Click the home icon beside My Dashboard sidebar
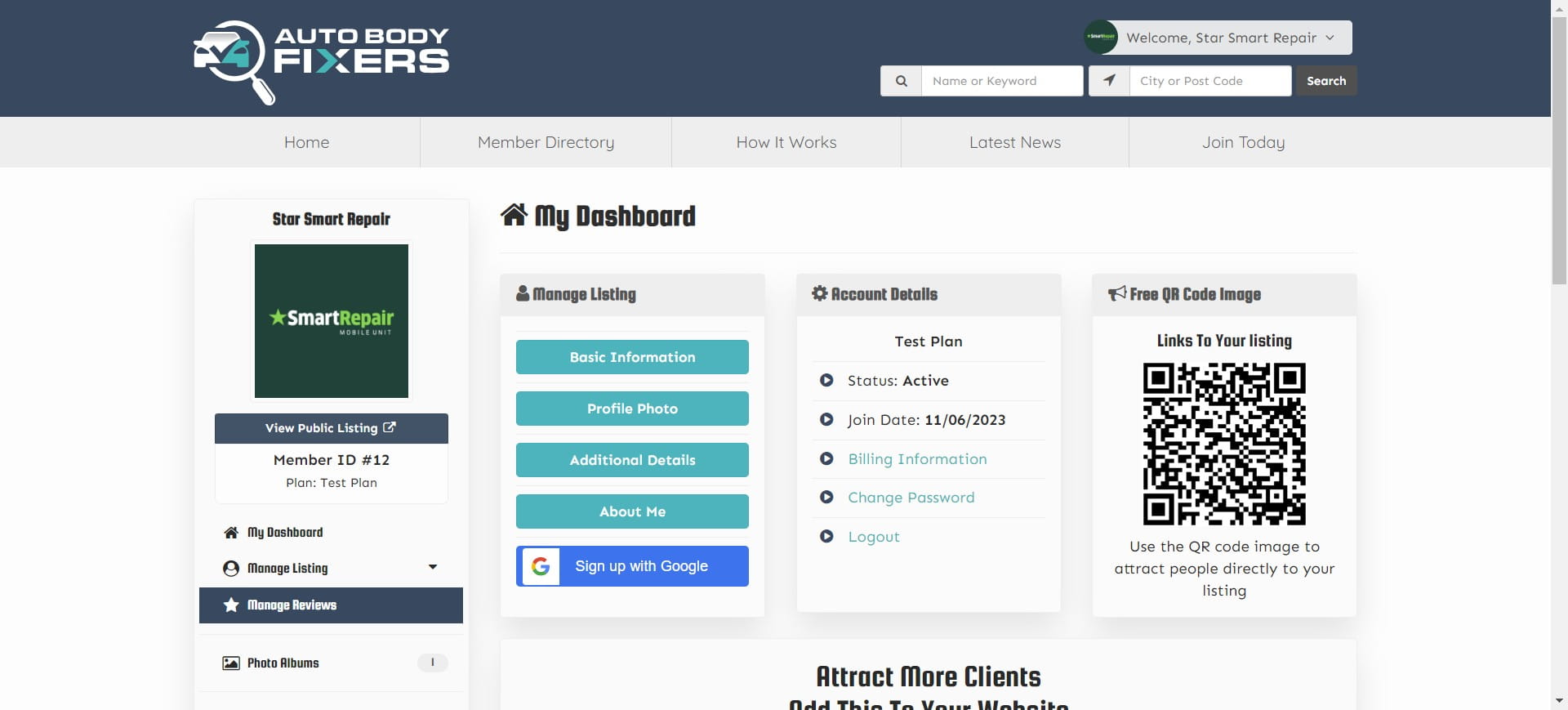 [x=231, y=533]
